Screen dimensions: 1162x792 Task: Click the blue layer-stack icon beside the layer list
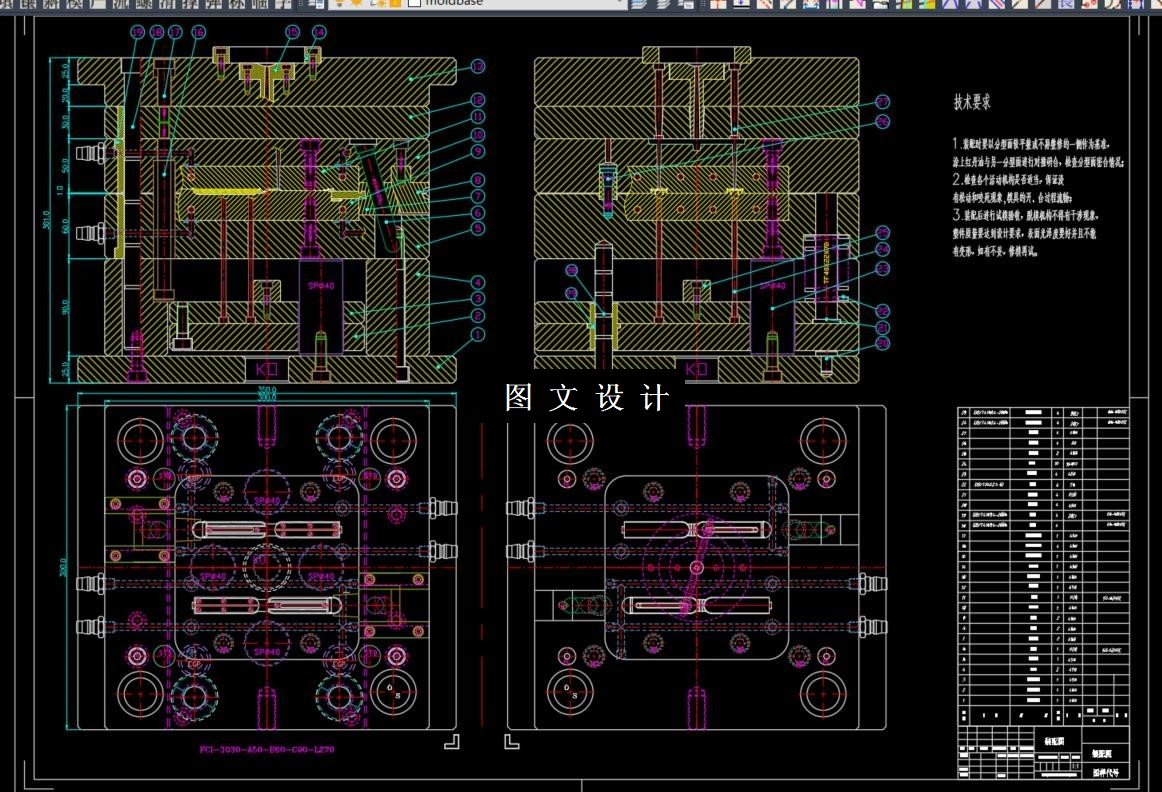tap(637, 4)
